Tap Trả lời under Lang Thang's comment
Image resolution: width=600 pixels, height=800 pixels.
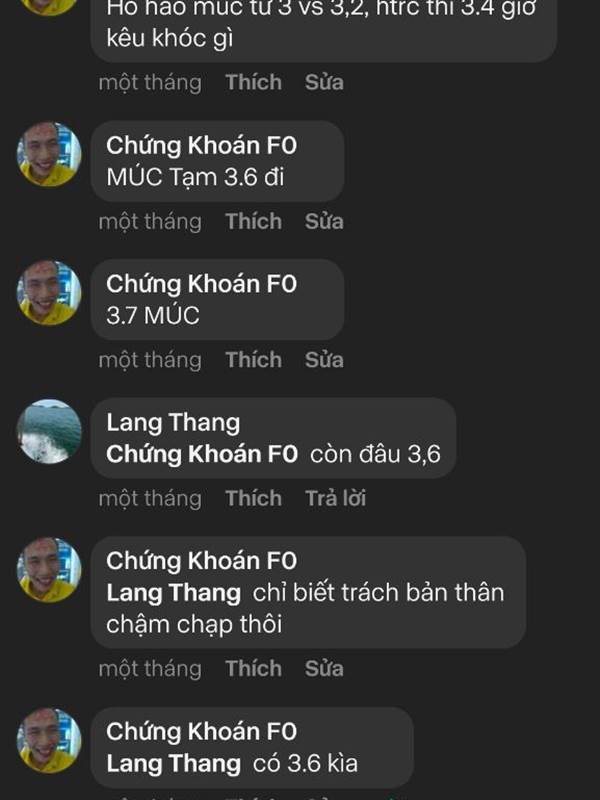(335, 498)
